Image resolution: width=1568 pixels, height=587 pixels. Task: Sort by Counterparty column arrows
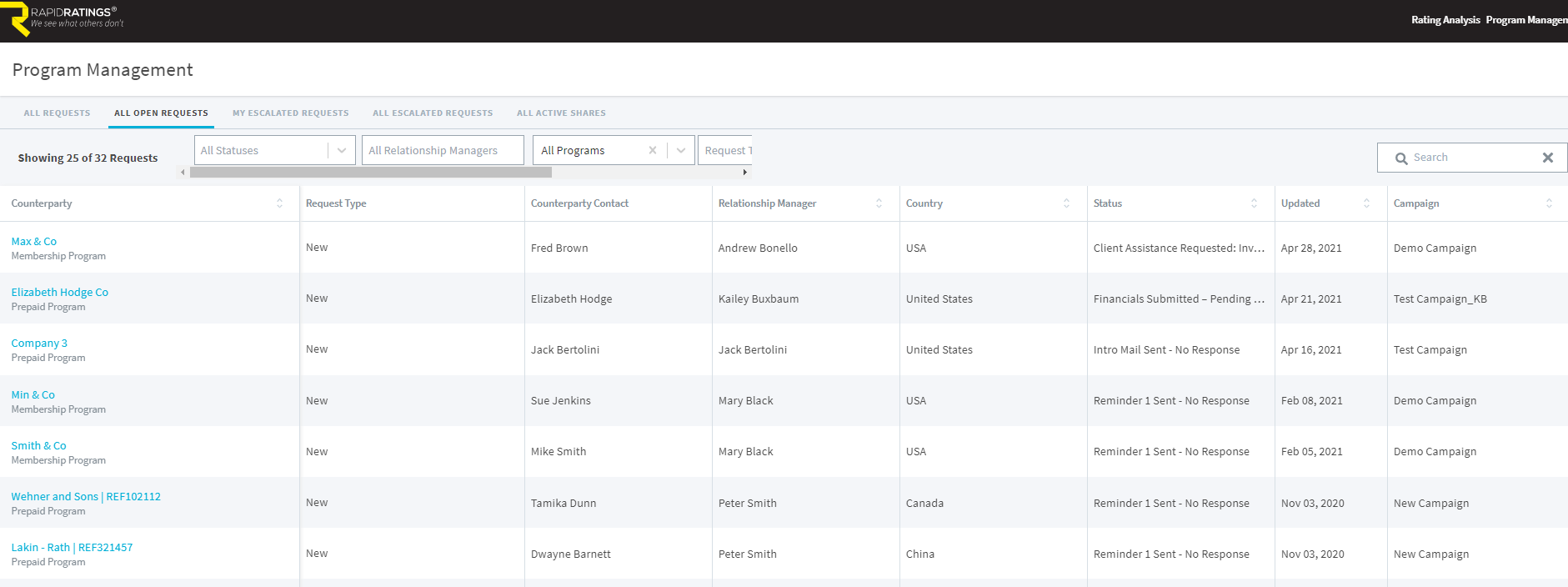click(279, 203)
